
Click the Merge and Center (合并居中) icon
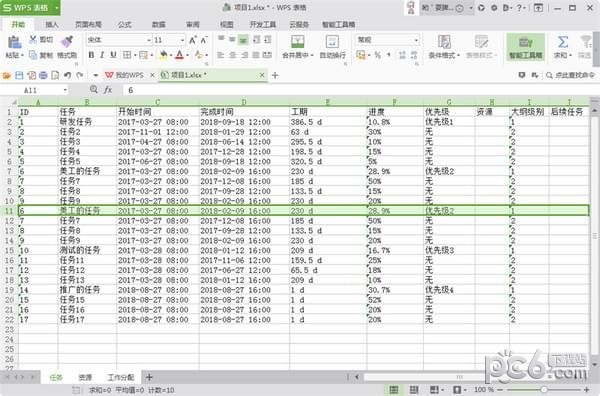point(297,41)
